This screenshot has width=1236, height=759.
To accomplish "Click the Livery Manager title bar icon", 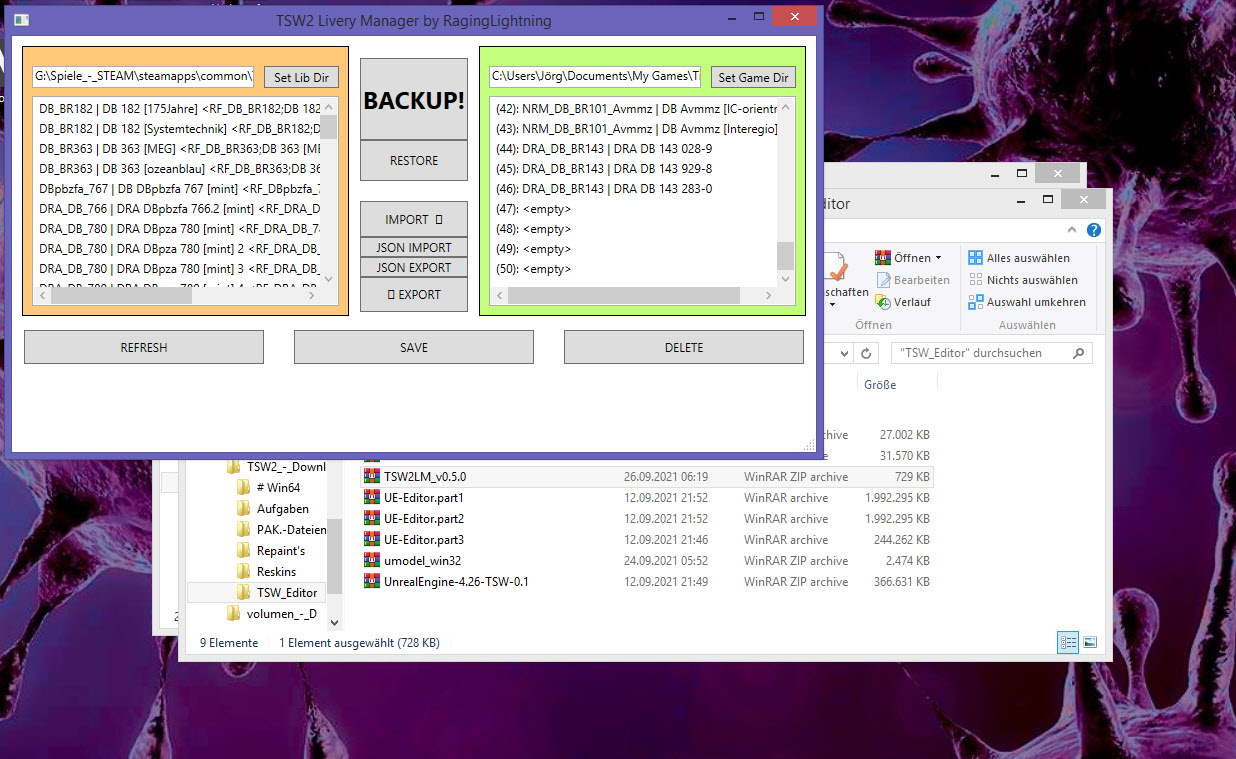I will pyautogui.click(x=20, y=20).
